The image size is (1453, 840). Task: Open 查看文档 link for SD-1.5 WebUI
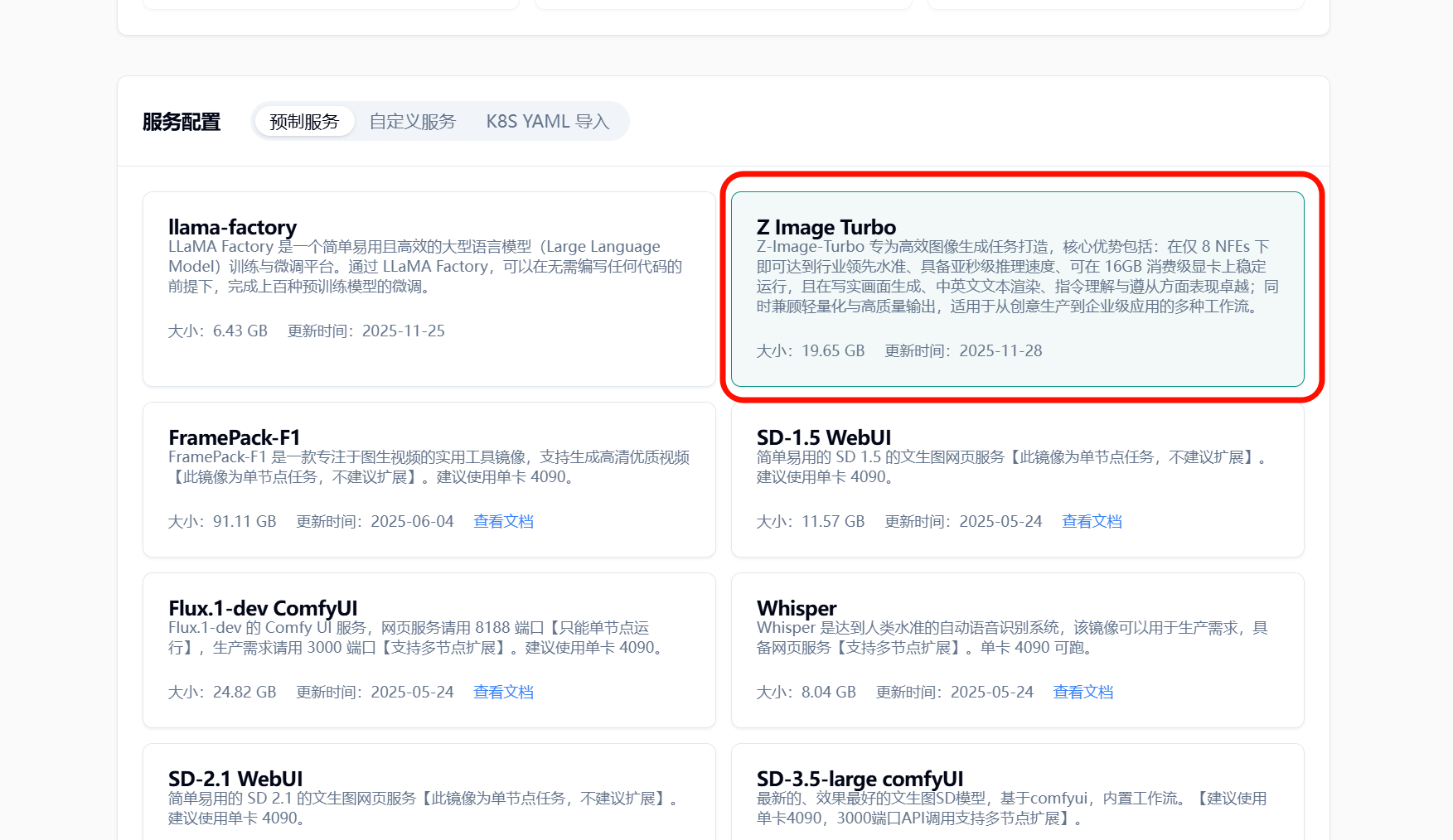coord(1092,522)
